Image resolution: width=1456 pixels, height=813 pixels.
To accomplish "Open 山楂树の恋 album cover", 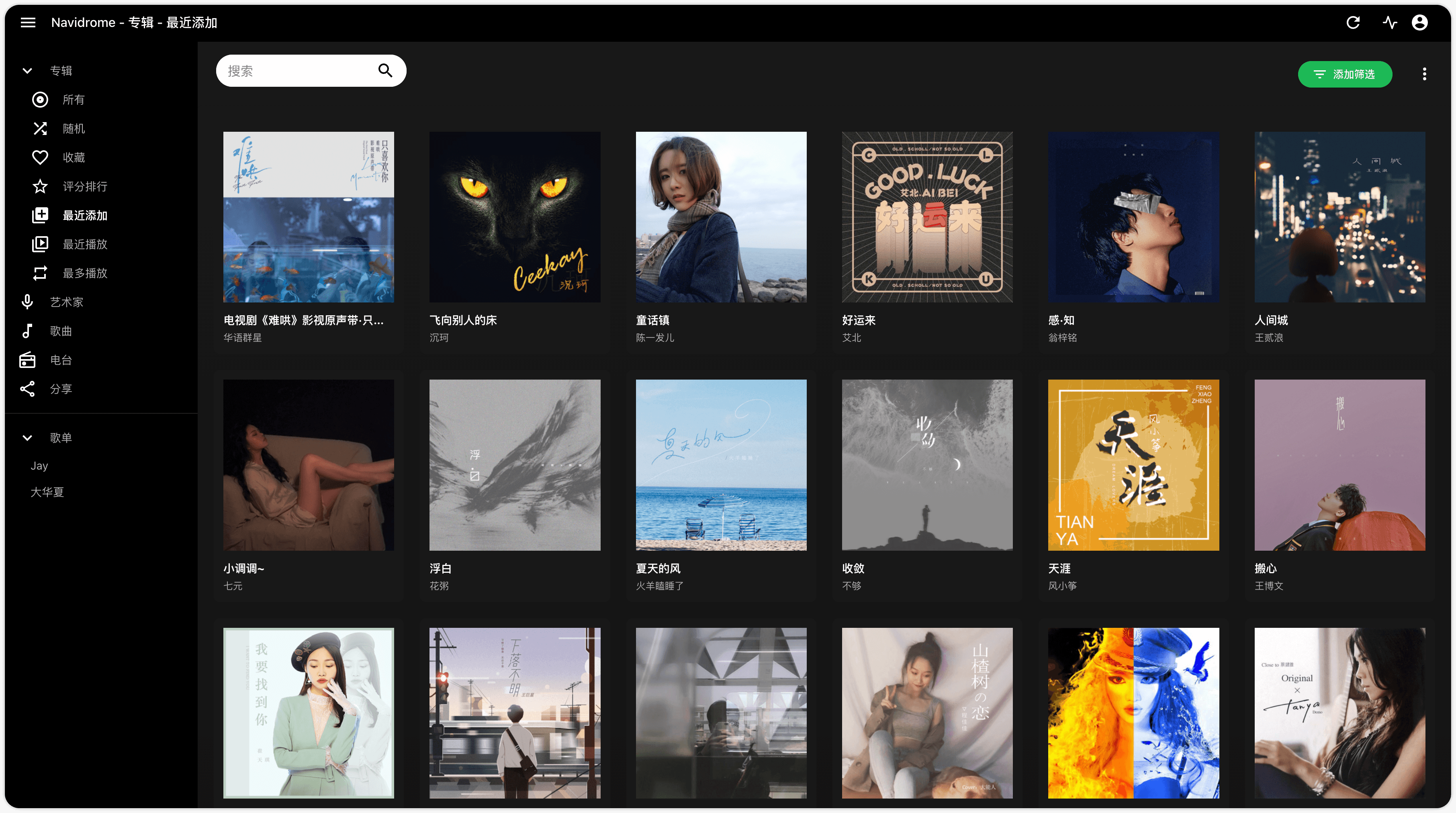I will pyautogui.click(x=927, y=713).
